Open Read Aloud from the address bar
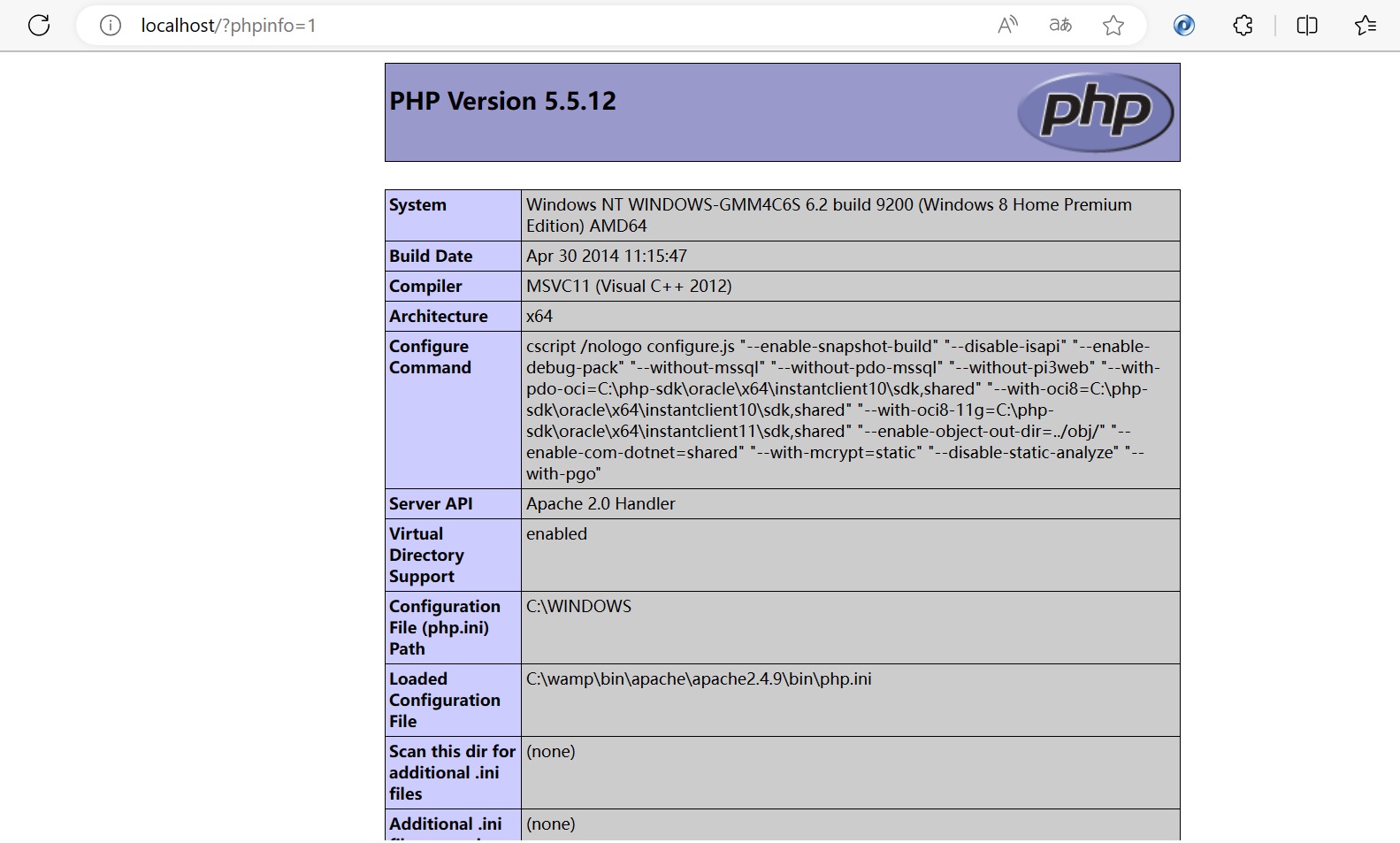The image size is (1400, 843). (1007, 26)
